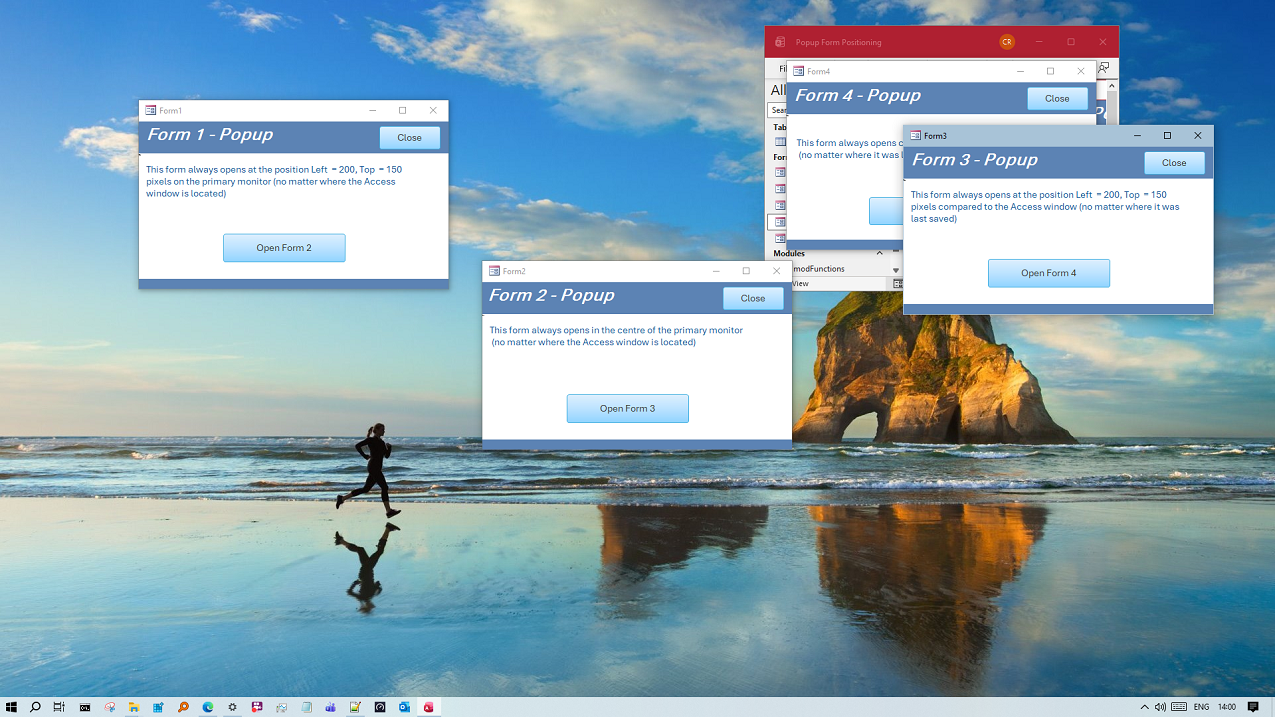Maximize the Form2 window
This screenshot has width=1275, height=717.
746,271
